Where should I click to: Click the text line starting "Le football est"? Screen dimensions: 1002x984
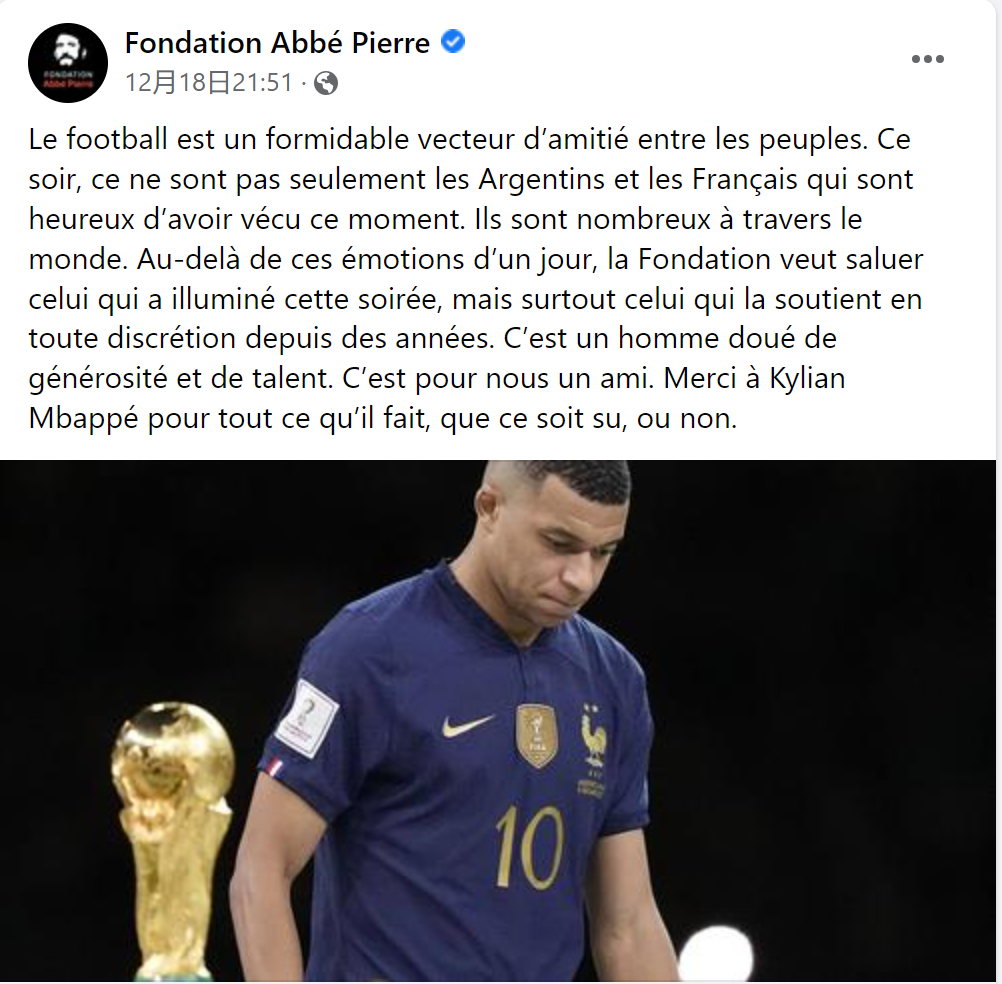pyautogui.click(x=470, y=139)
